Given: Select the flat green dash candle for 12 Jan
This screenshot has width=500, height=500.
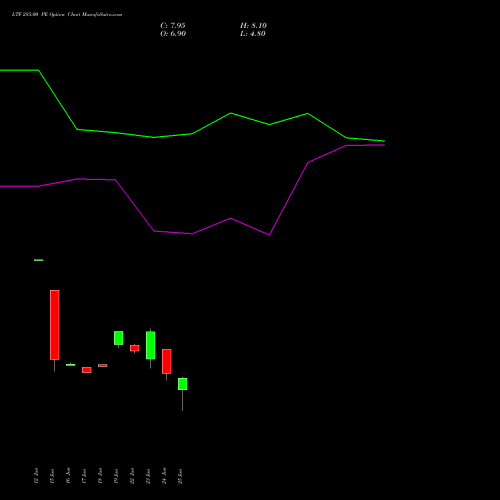Looking at the screenshot, I should 39,260.
